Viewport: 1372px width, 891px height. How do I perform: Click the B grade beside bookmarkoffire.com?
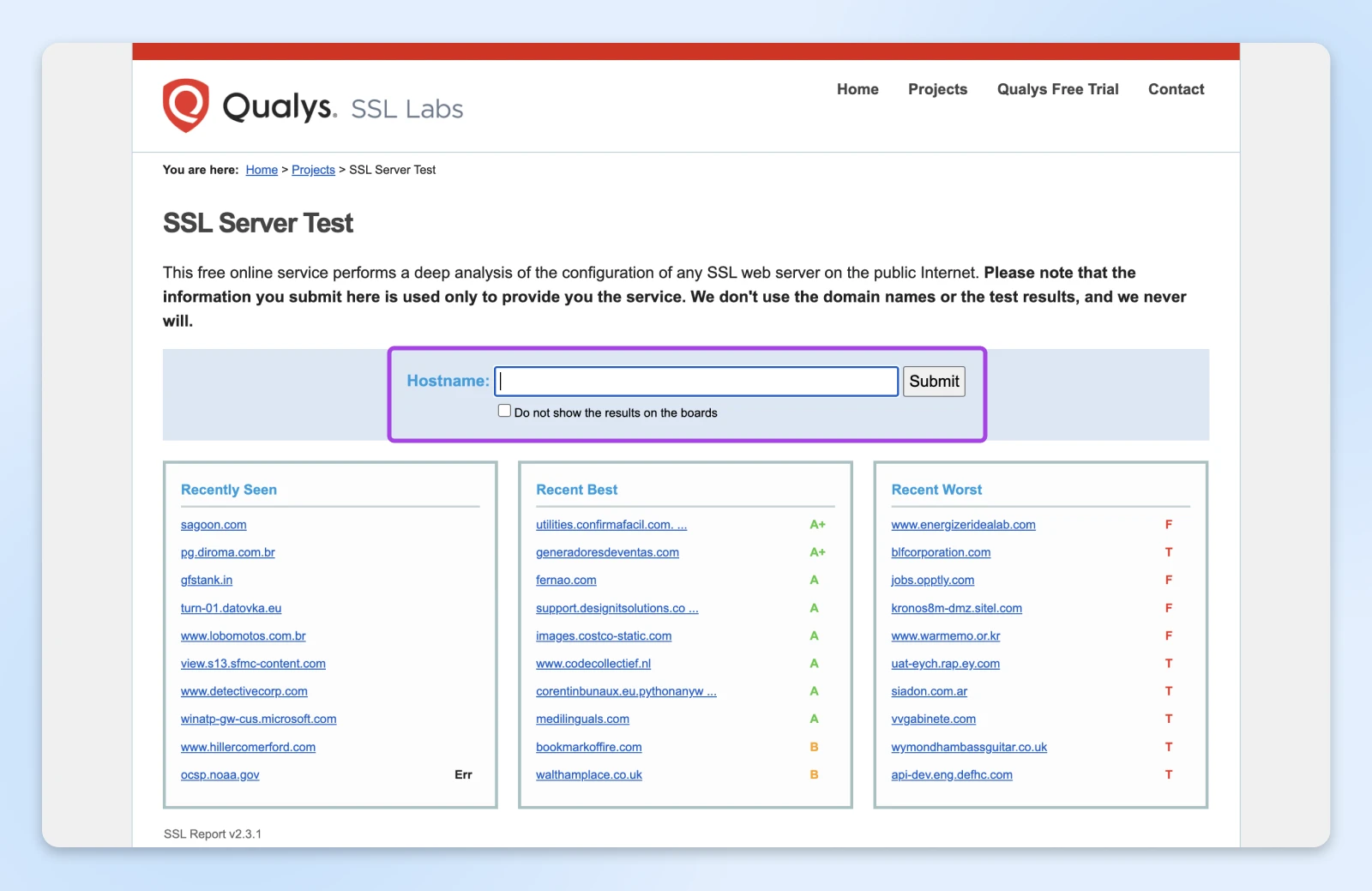pos(814,747)
